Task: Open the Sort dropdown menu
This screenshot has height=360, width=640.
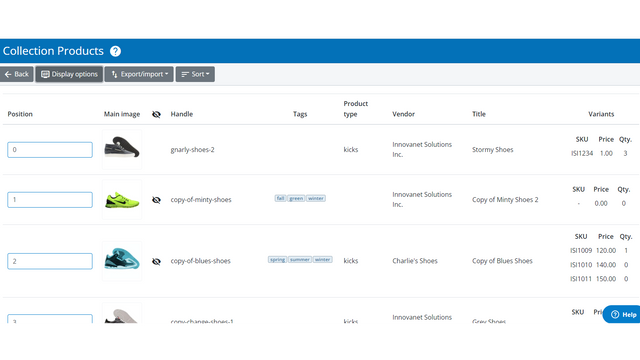Action: [x=195, y=74]
